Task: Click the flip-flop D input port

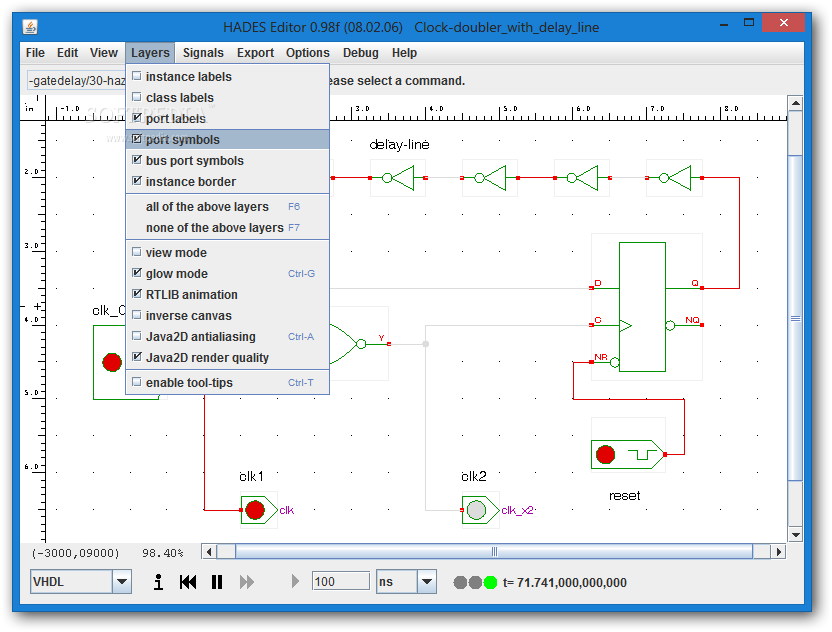Action: point(592,288)
